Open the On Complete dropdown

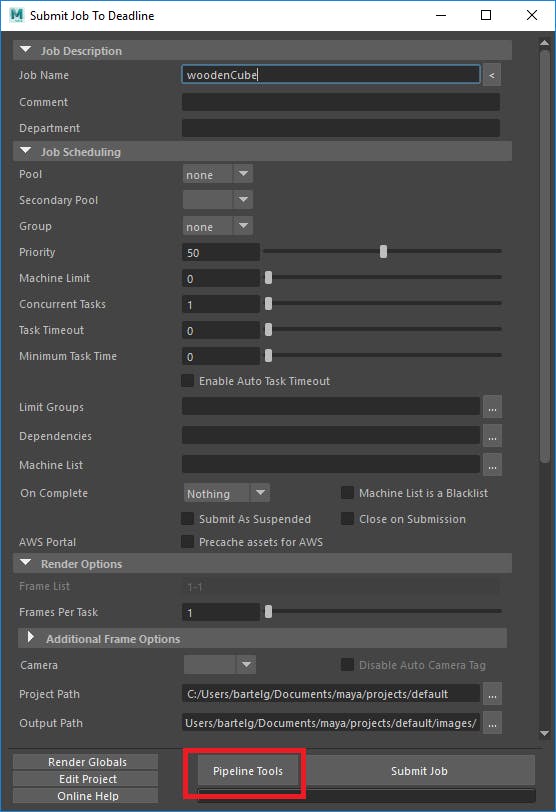point(227,493)
